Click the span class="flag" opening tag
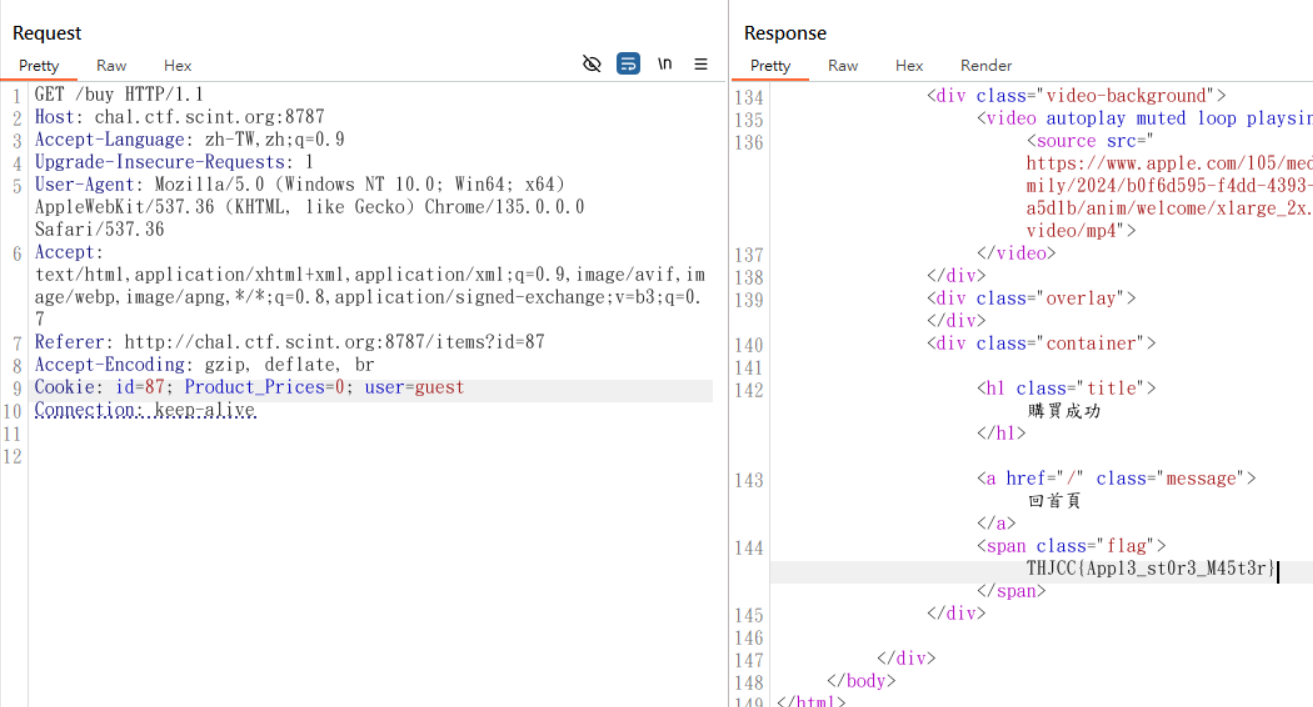This screenshot has width=1313, height=707. point(1071,546)
